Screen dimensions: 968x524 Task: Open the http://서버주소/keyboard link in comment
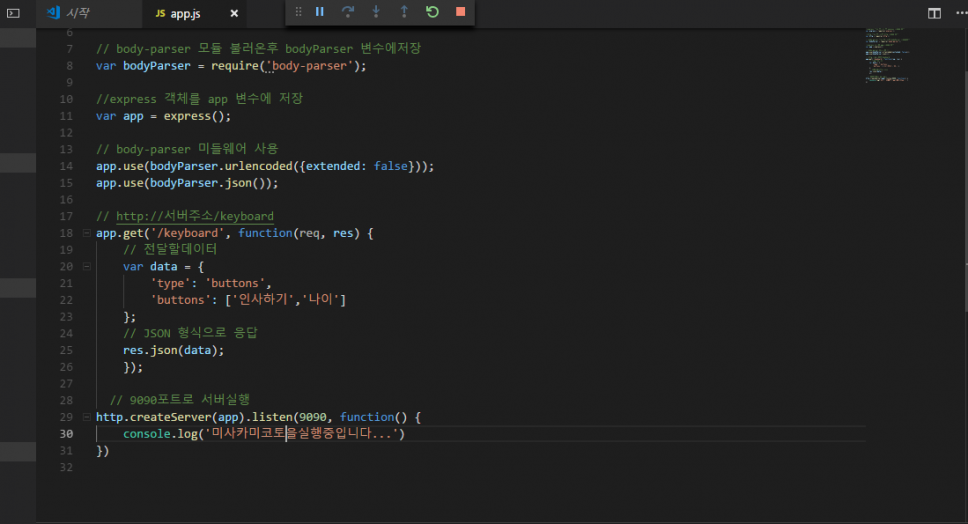[x=194, y=216]
